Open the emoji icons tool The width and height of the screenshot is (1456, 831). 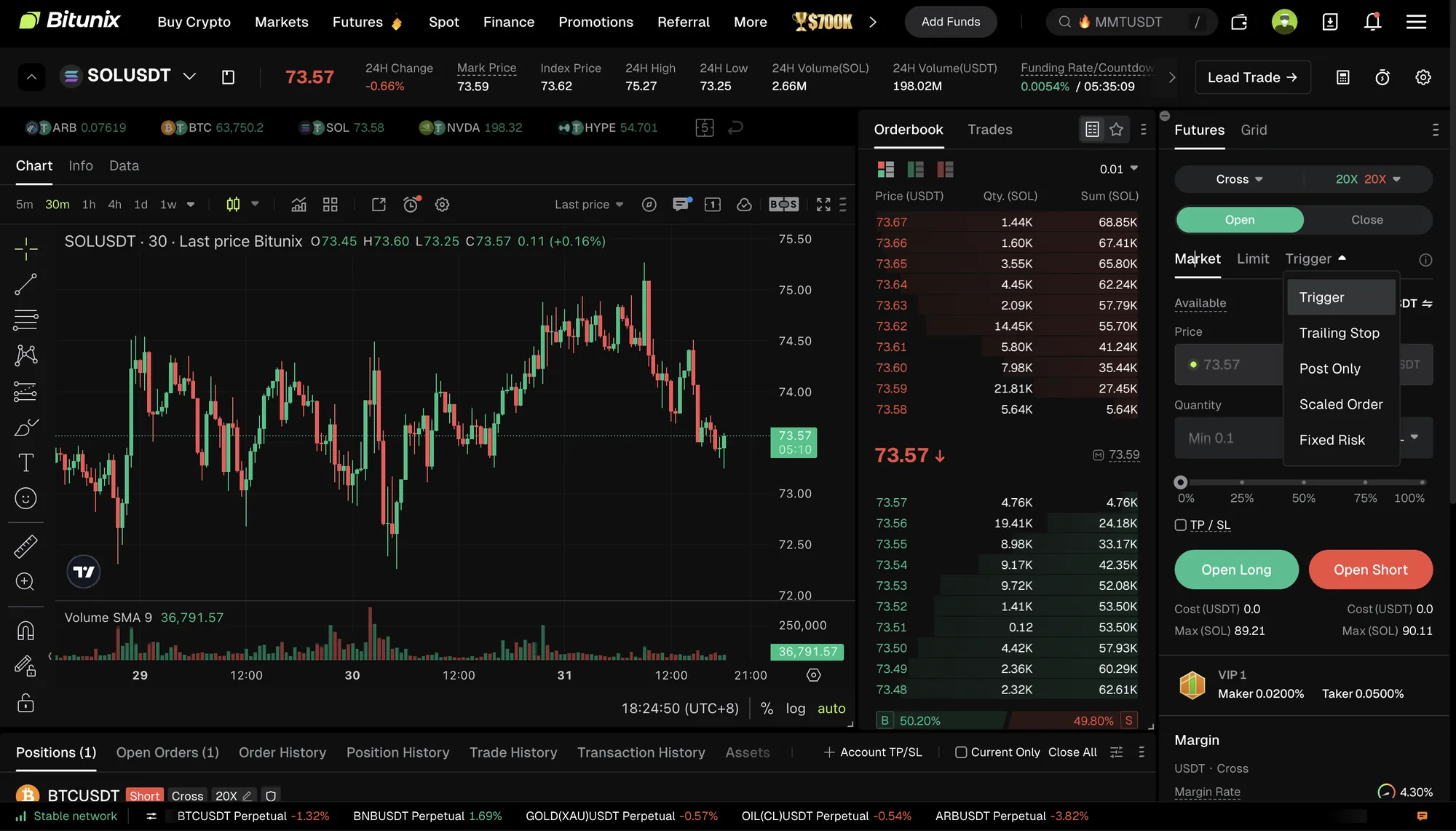point(25,498)
